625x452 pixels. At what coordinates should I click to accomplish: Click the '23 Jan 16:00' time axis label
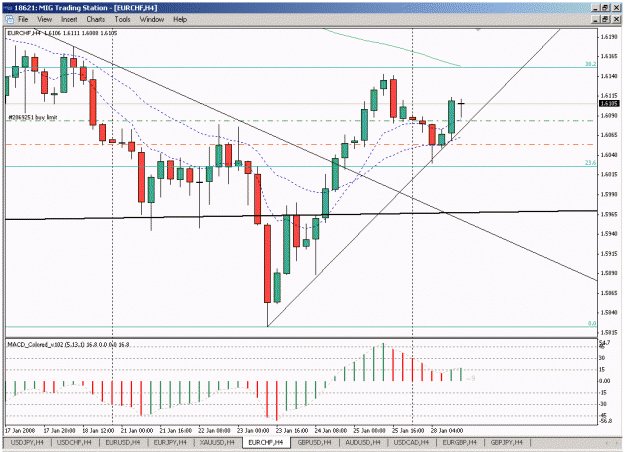(292, 430)
